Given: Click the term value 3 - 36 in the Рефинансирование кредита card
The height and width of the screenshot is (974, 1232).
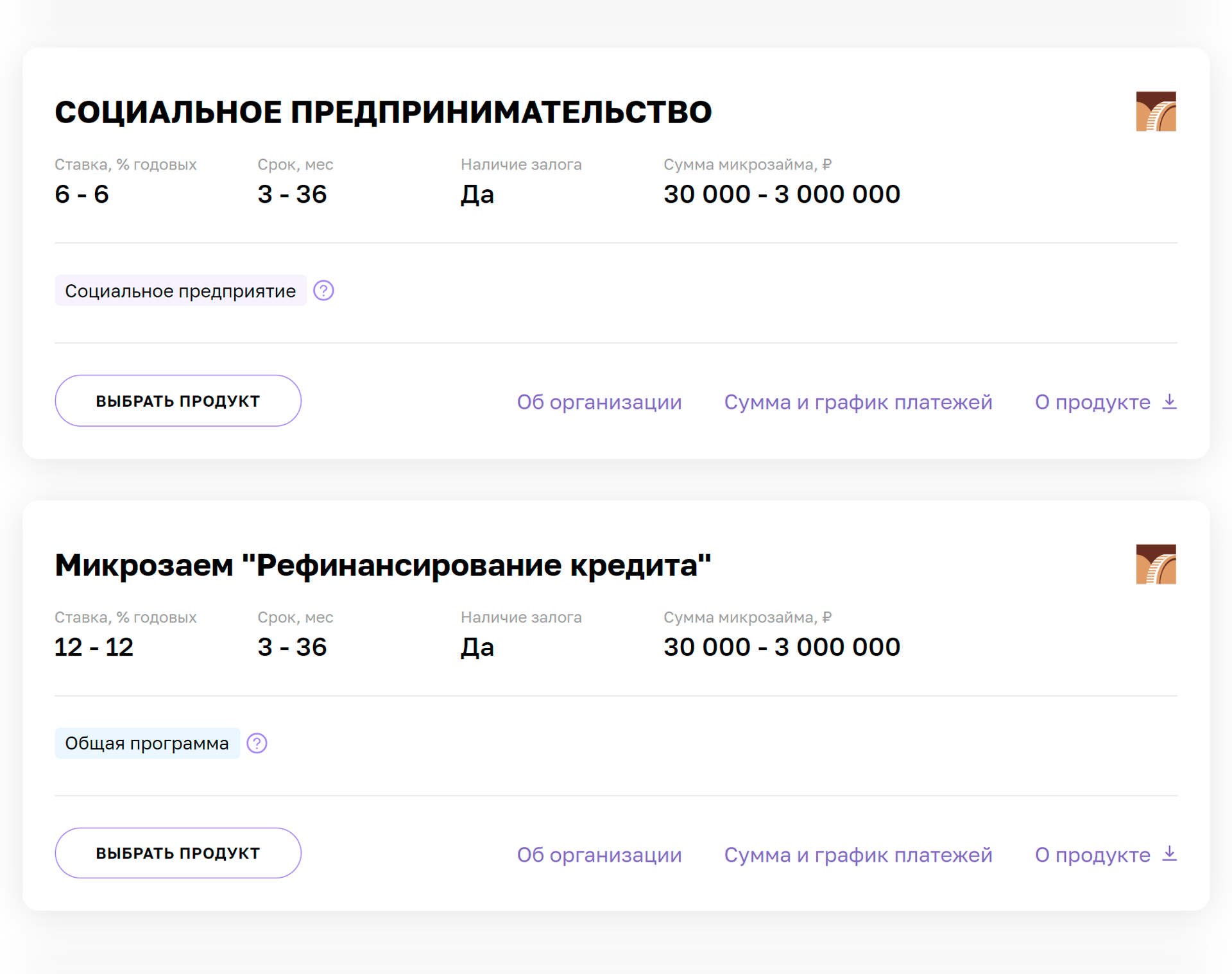Looking at the screenshot, I should [x=292, y=647].
